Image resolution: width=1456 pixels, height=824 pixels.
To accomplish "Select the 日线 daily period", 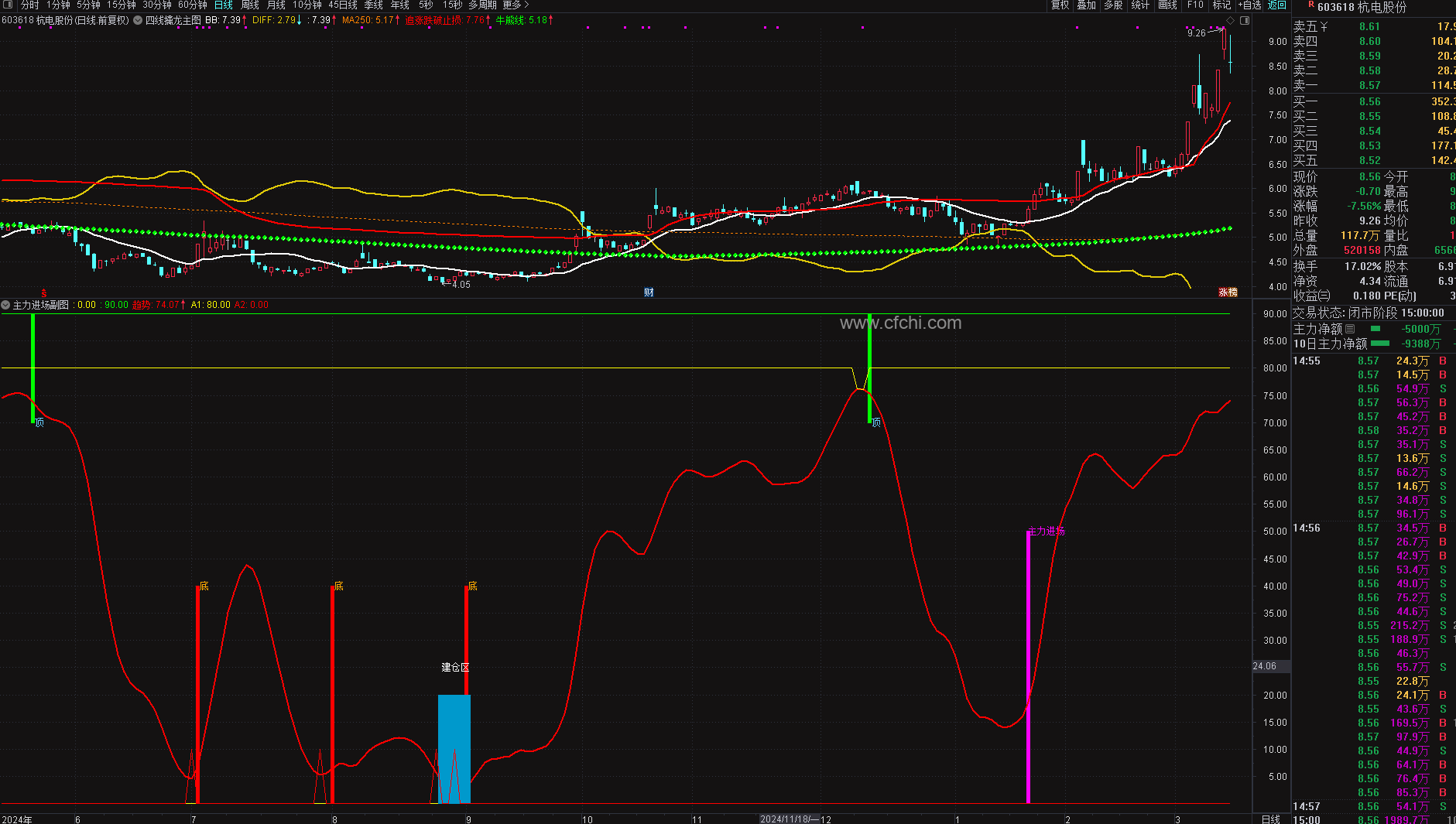I will point(224,5).
